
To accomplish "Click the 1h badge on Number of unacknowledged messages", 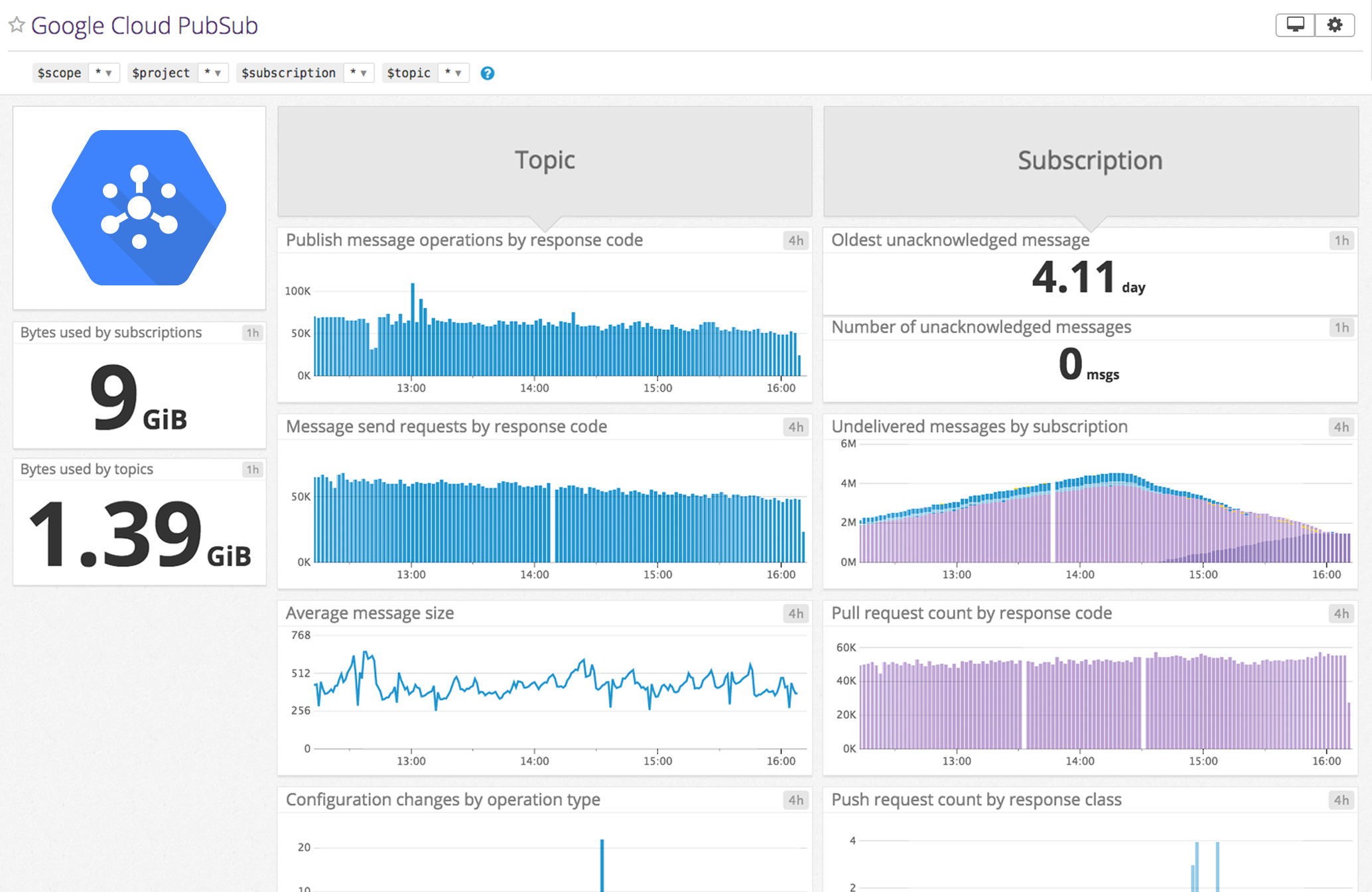I will click(x=1341, y=327).
